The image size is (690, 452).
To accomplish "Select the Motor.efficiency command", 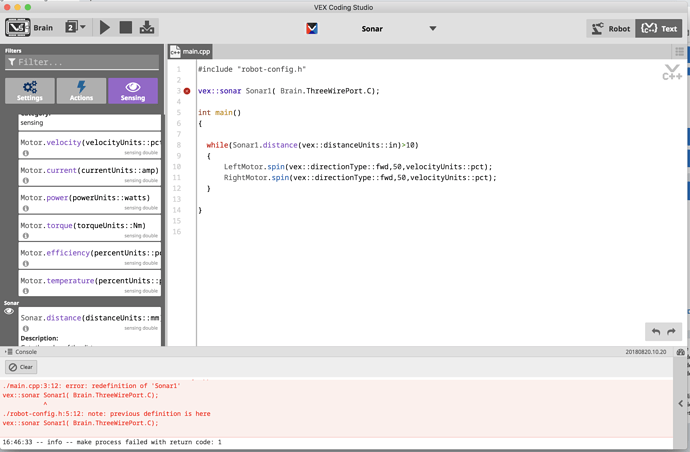I will (x=90, y=256).
